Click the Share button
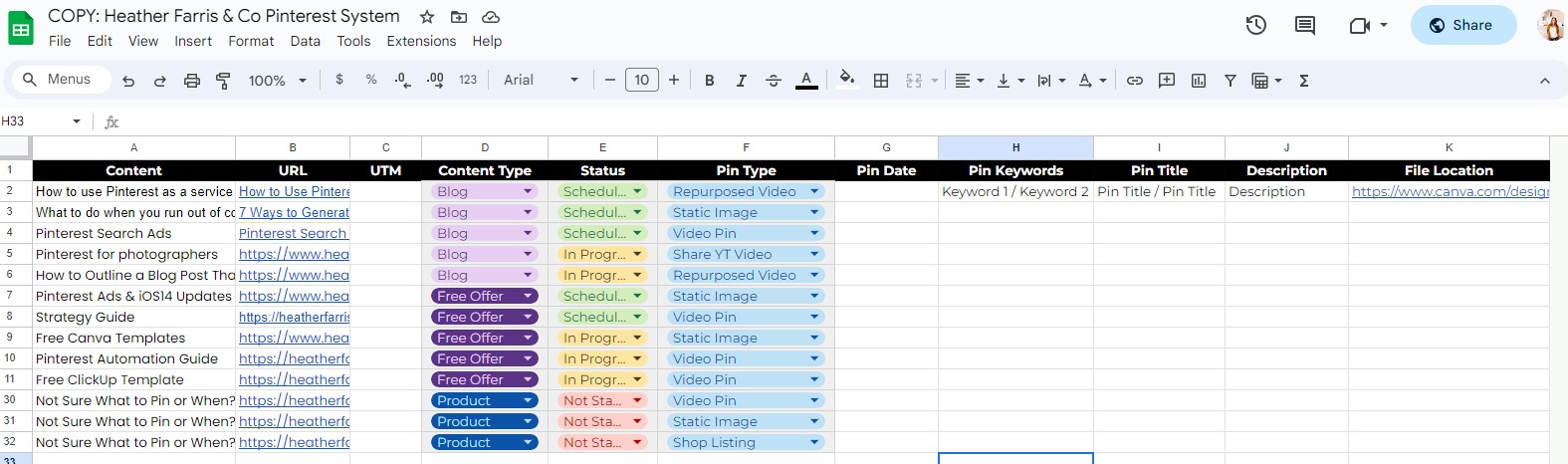The height and width of the screenshot is (464, 1568). [x=1462, y=25]
